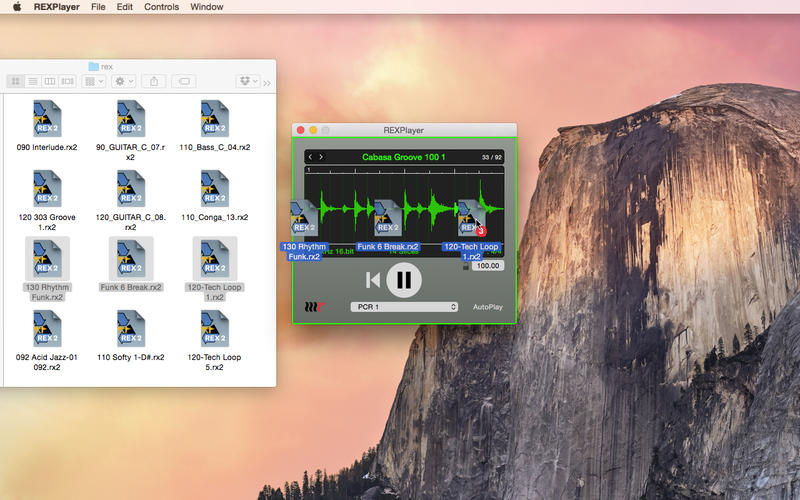The height and width of the screenshot is (500, 800).
Task: Click the 090 Interlude.rx2 filename label
Action: coord(47,147)
